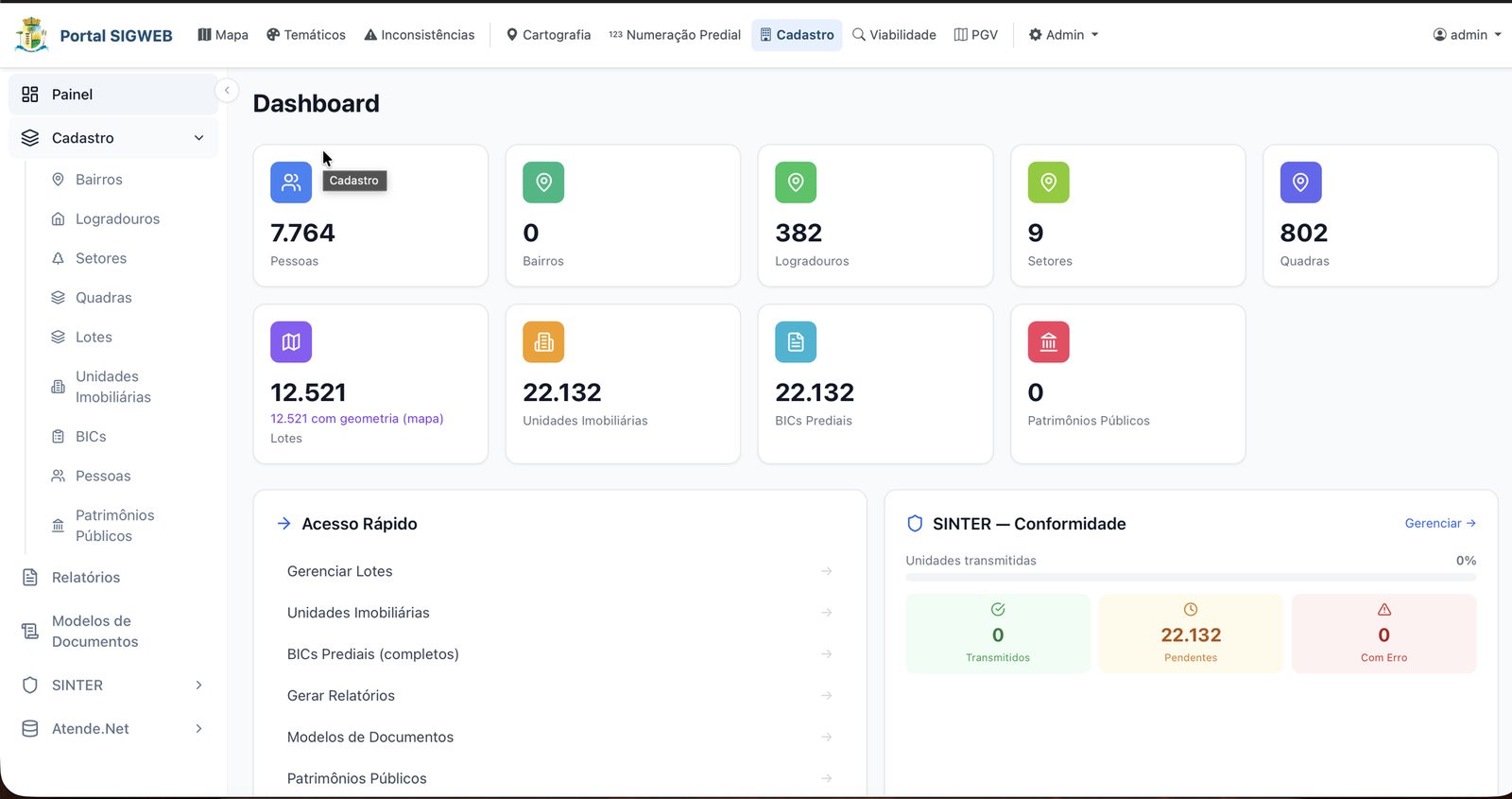
Task: Open Setores in the sidebar
Action: tap(101, 259)
